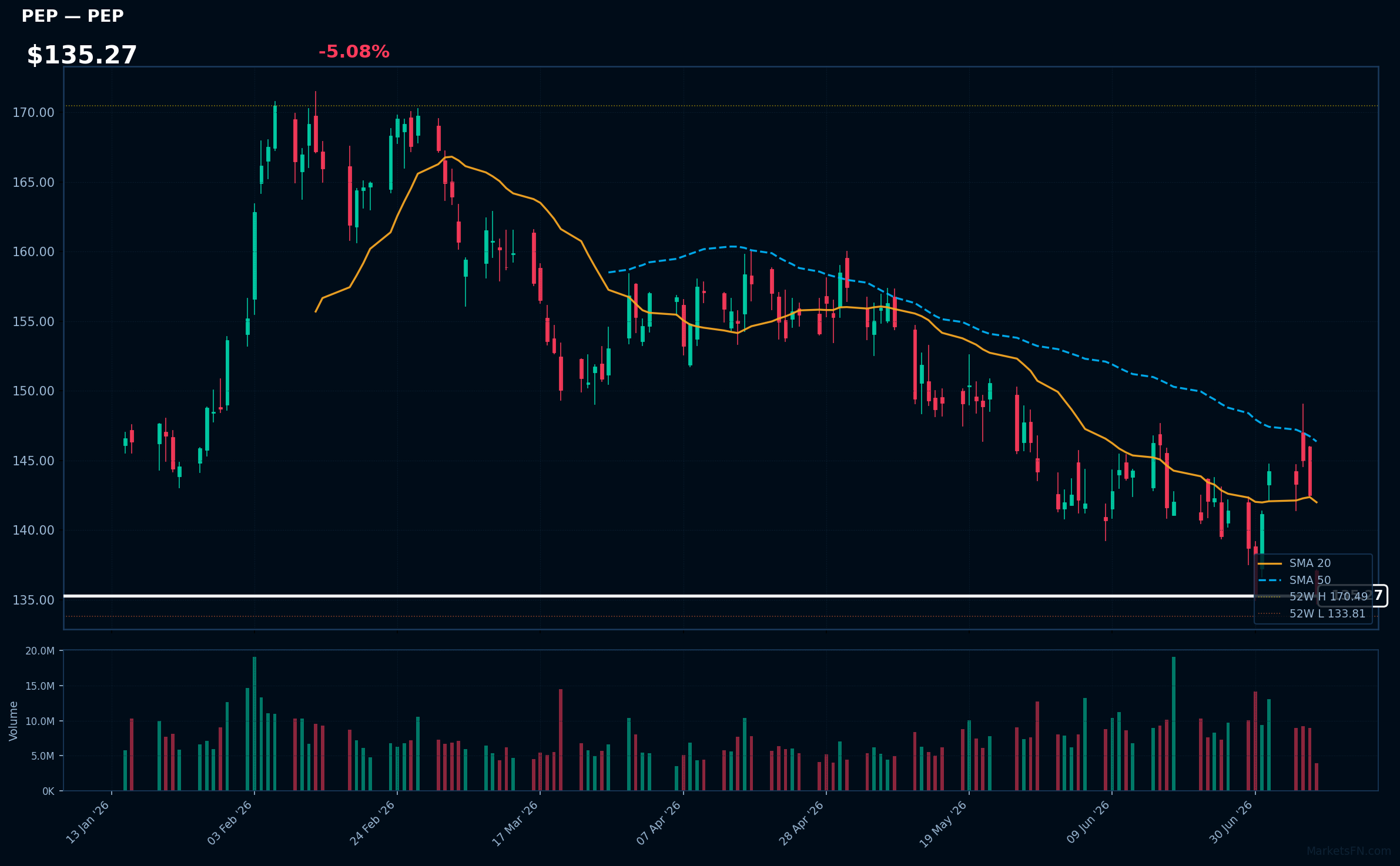Click the "170.00" price axis label
Screen dimensions: 1400x866
click(x=34, y=112)
